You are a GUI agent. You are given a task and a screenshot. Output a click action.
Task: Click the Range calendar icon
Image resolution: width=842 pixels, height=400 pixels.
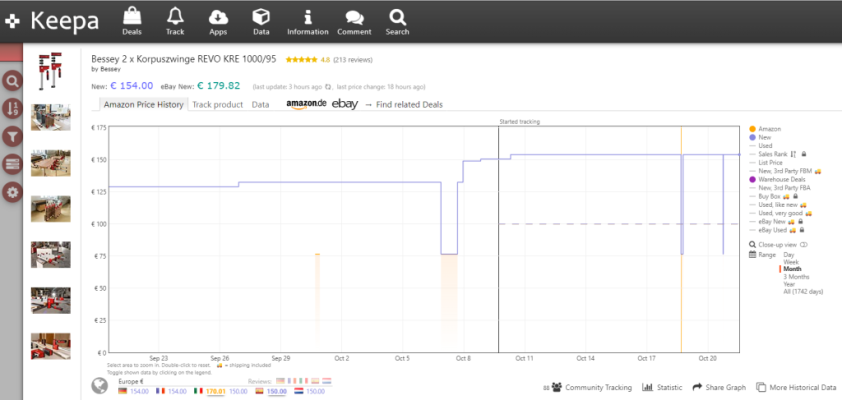point(752,254)
